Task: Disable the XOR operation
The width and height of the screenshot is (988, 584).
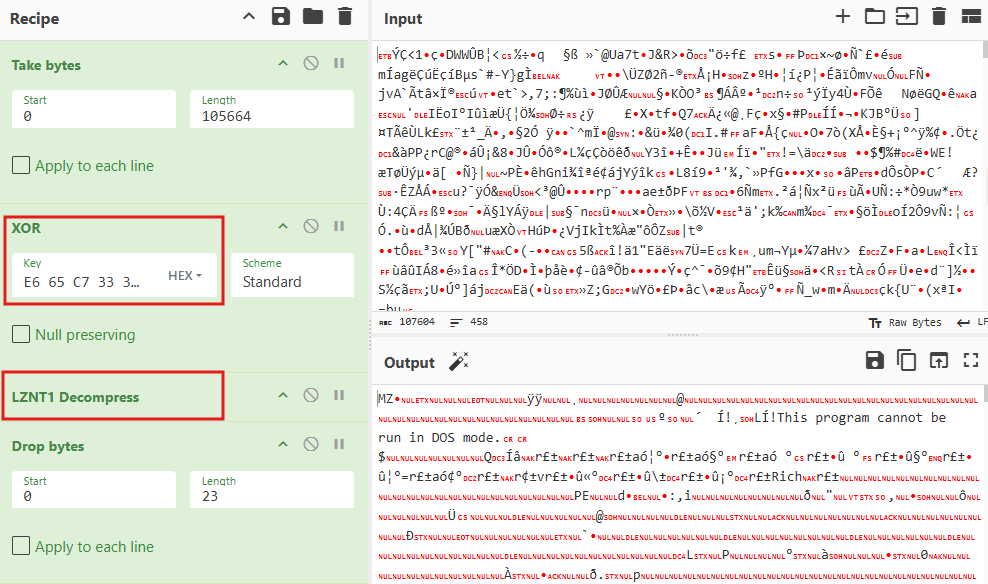Action: (311, 228)
